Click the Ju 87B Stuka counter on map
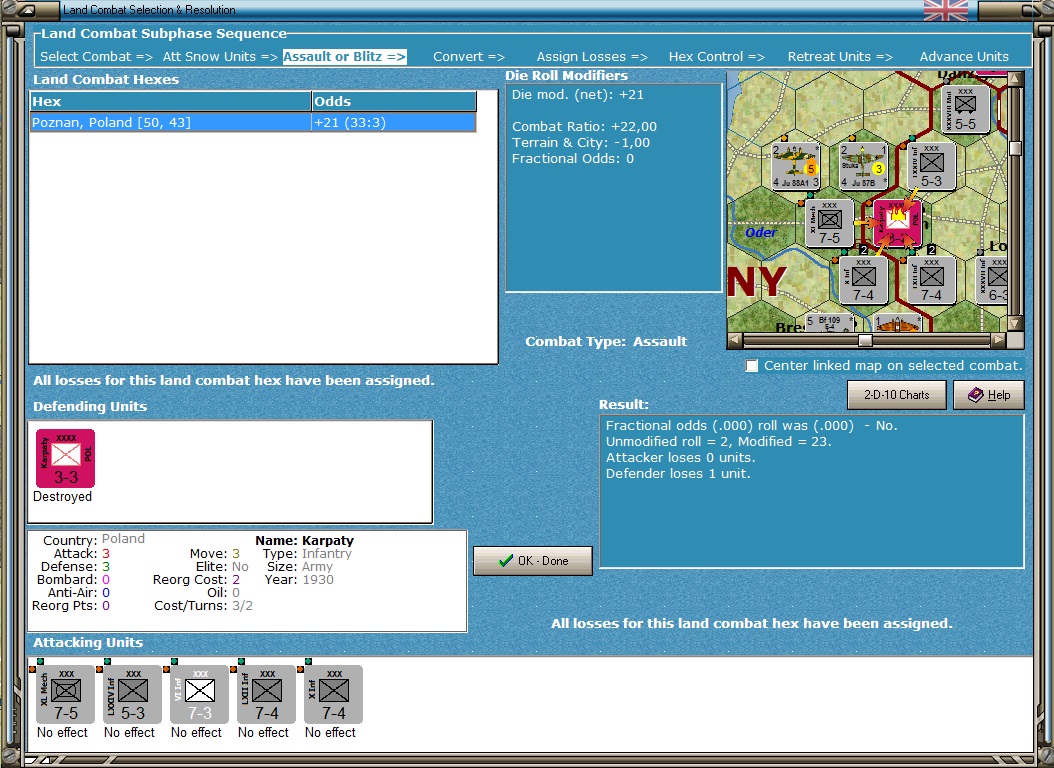Image resolution: width=1054 pixels, height=768 pixels. 864,166
